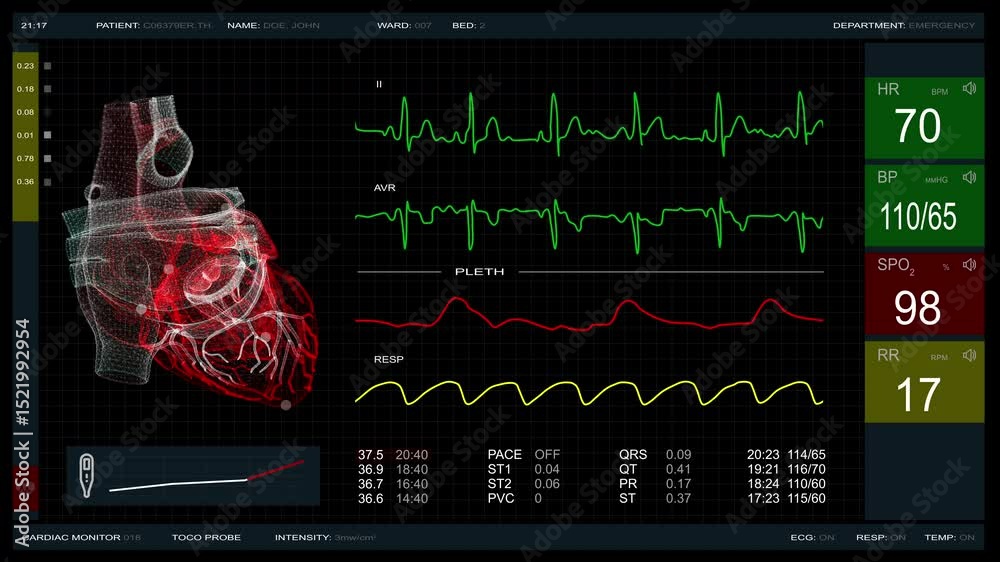Image resolution: width=1000 pixels, height=562 pixels.
Task: Toggle the square next to 0.36
Action: [x=47, y=182]
